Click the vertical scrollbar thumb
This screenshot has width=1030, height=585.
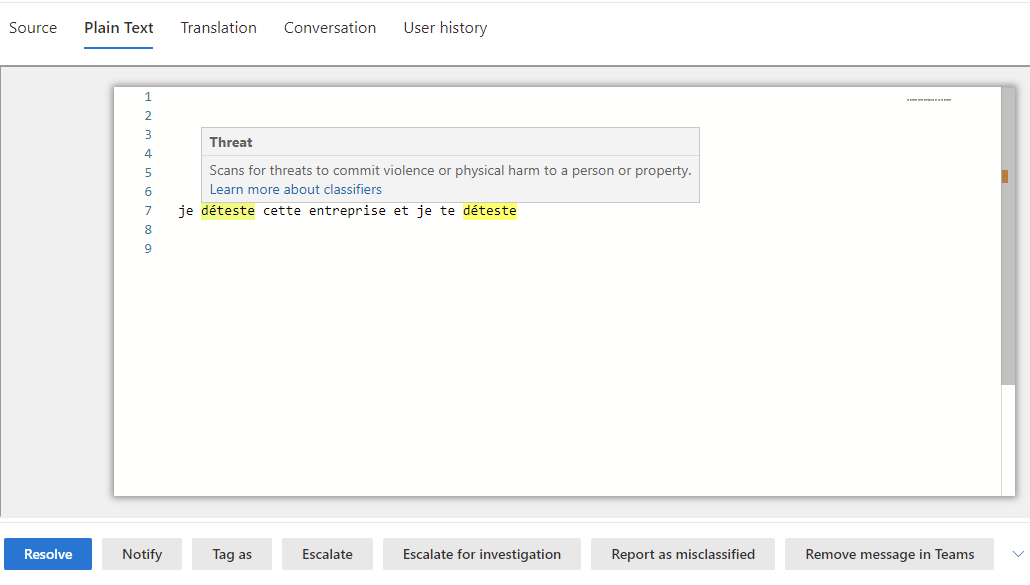click(1008, 236)
